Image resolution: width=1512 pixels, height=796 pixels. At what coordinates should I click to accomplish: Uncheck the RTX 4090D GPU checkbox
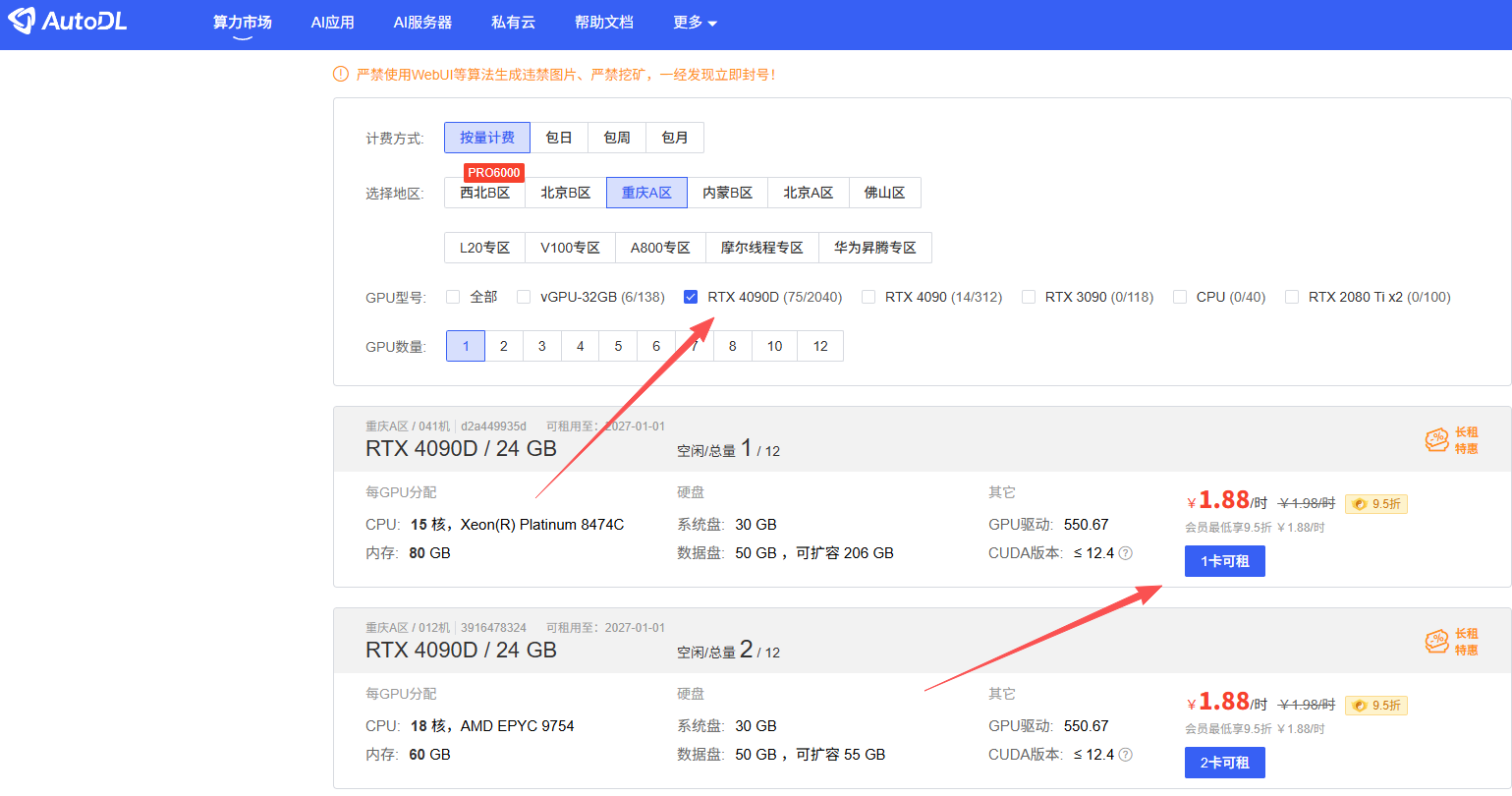[691, 297]
